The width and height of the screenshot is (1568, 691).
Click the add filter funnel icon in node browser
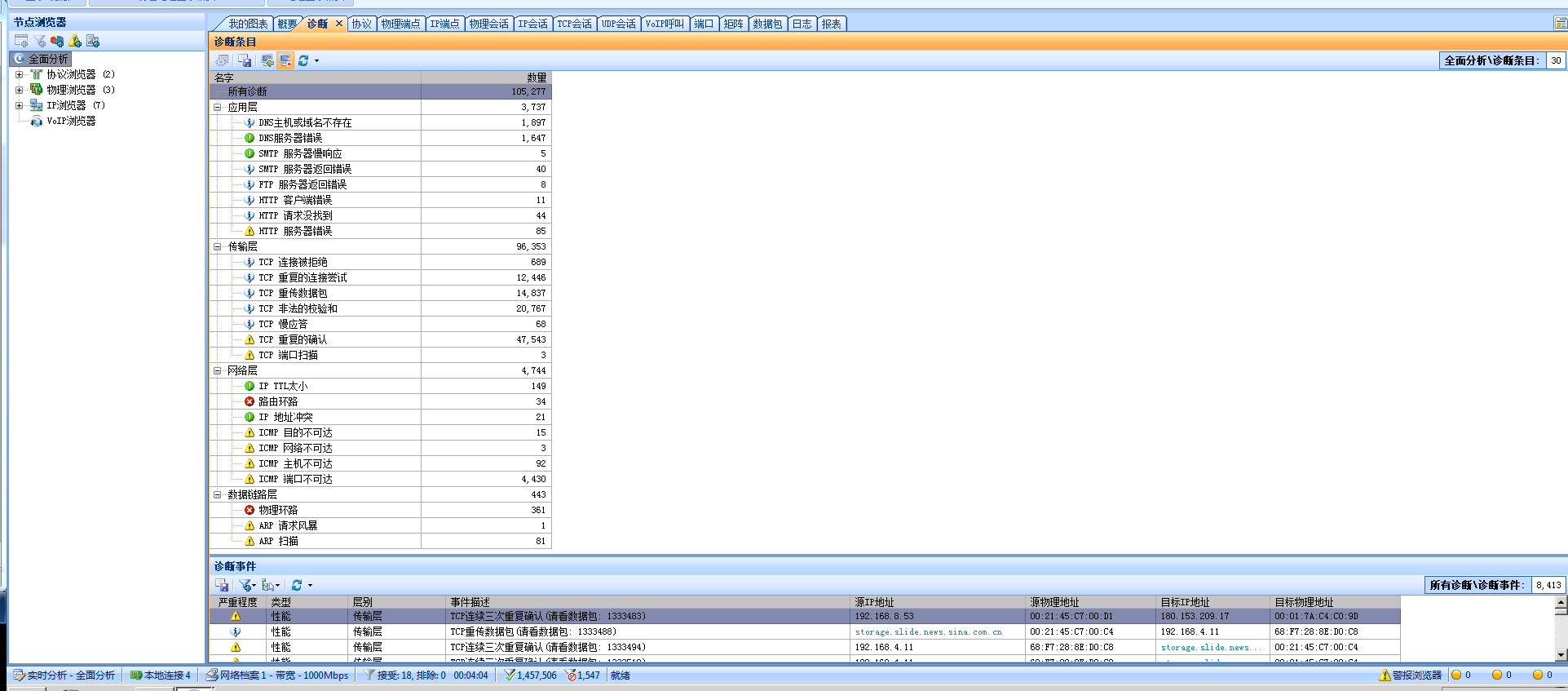[x=39, y=41]
